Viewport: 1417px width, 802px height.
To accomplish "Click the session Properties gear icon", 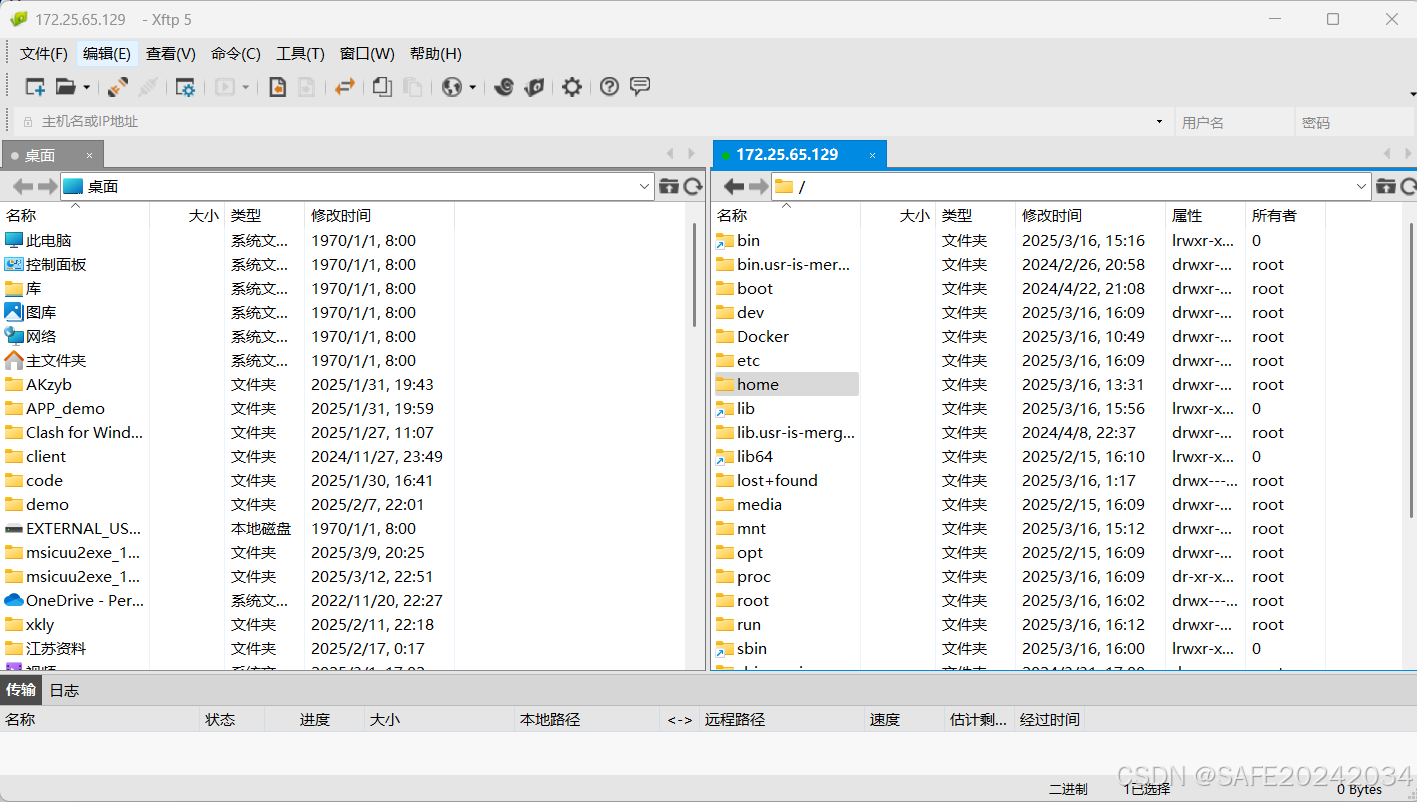I will click(x=185, y=87).
